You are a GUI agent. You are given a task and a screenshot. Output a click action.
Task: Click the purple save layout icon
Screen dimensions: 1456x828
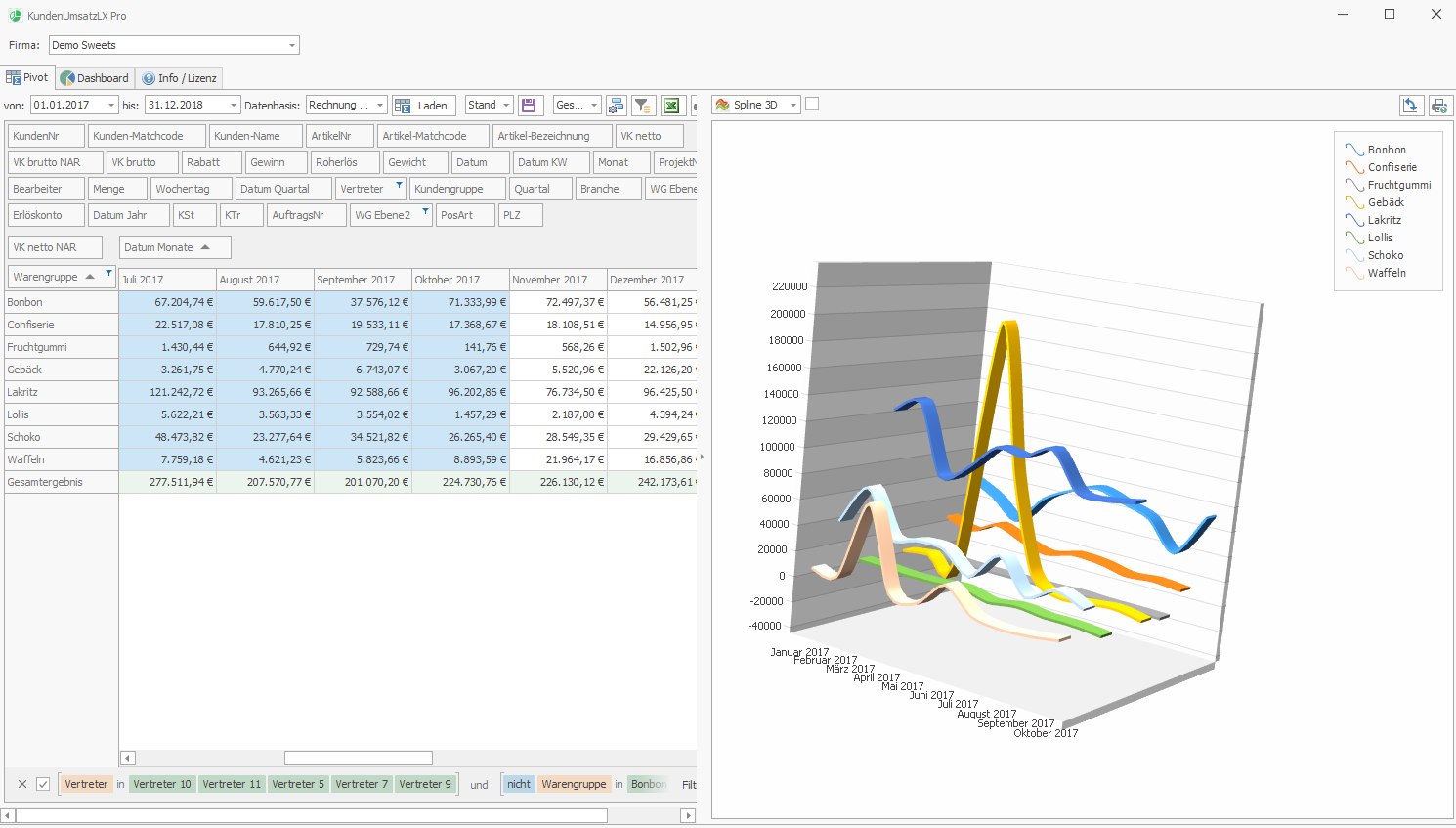pyautogui.click(x=530, y=106)
